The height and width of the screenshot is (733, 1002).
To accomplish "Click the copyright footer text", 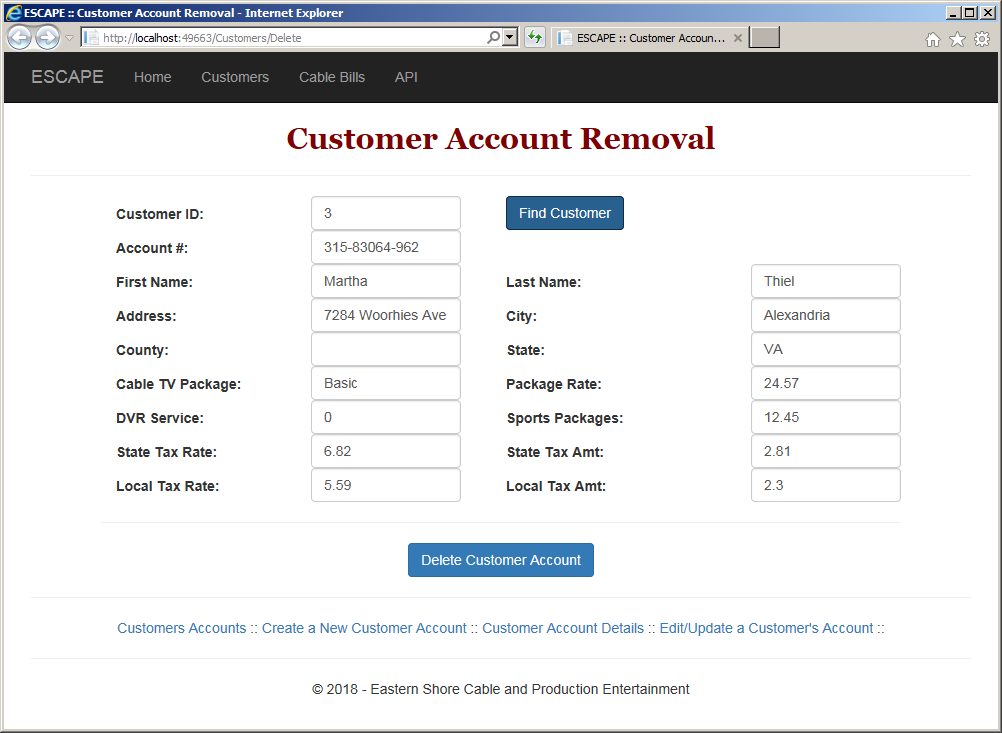I will pos(501,689).
